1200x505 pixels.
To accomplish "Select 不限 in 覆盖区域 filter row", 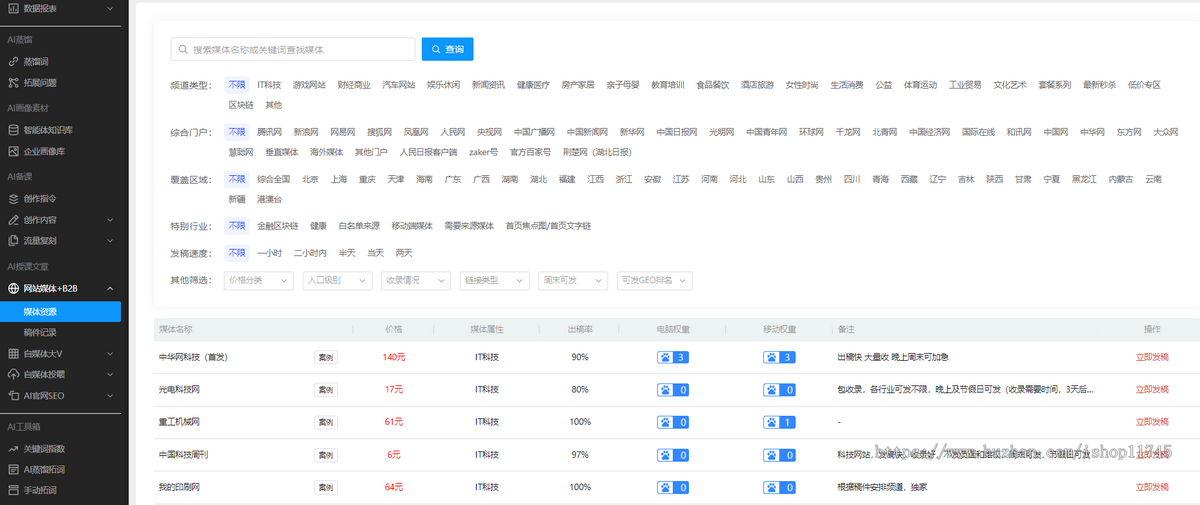I will pyautogui.click(x=236, y=179).
